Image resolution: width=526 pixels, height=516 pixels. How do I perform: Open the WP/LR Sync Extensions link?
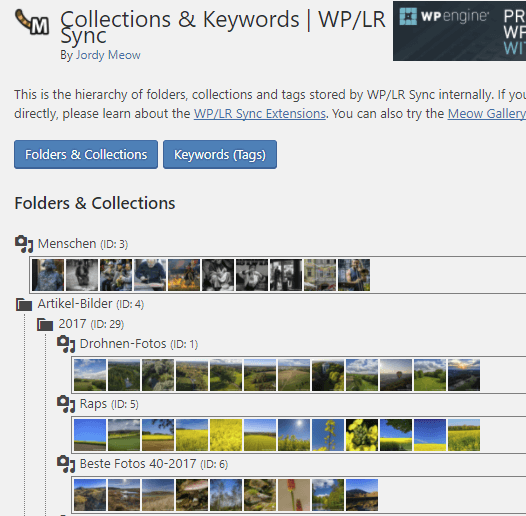pyautogui.click(x=260, y=114)
